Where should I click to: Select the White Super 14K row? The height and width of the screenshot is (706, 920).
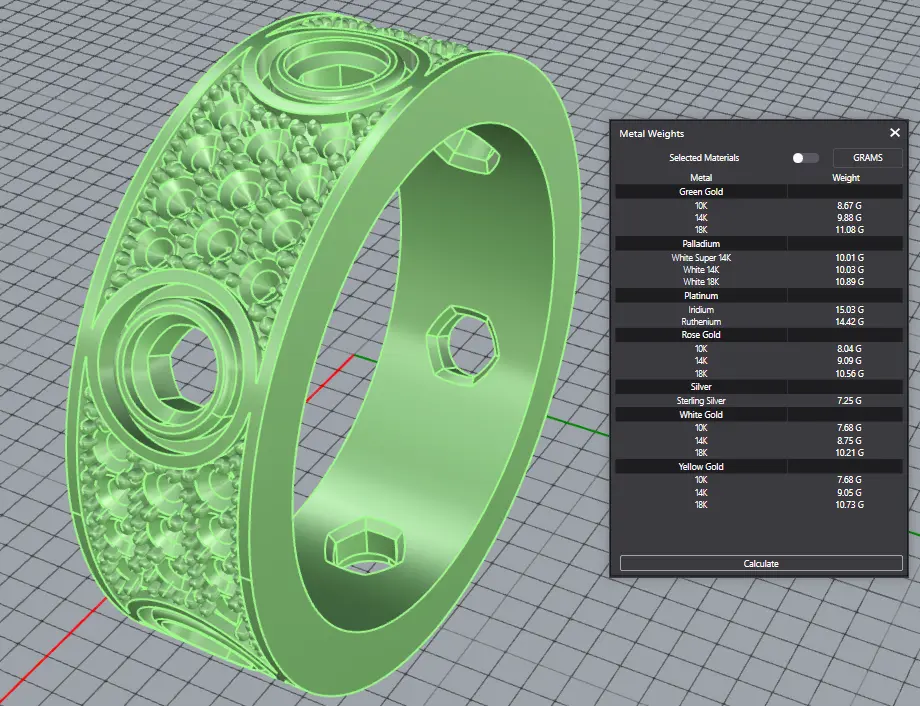pyautogui.click(x=701, y=258)
